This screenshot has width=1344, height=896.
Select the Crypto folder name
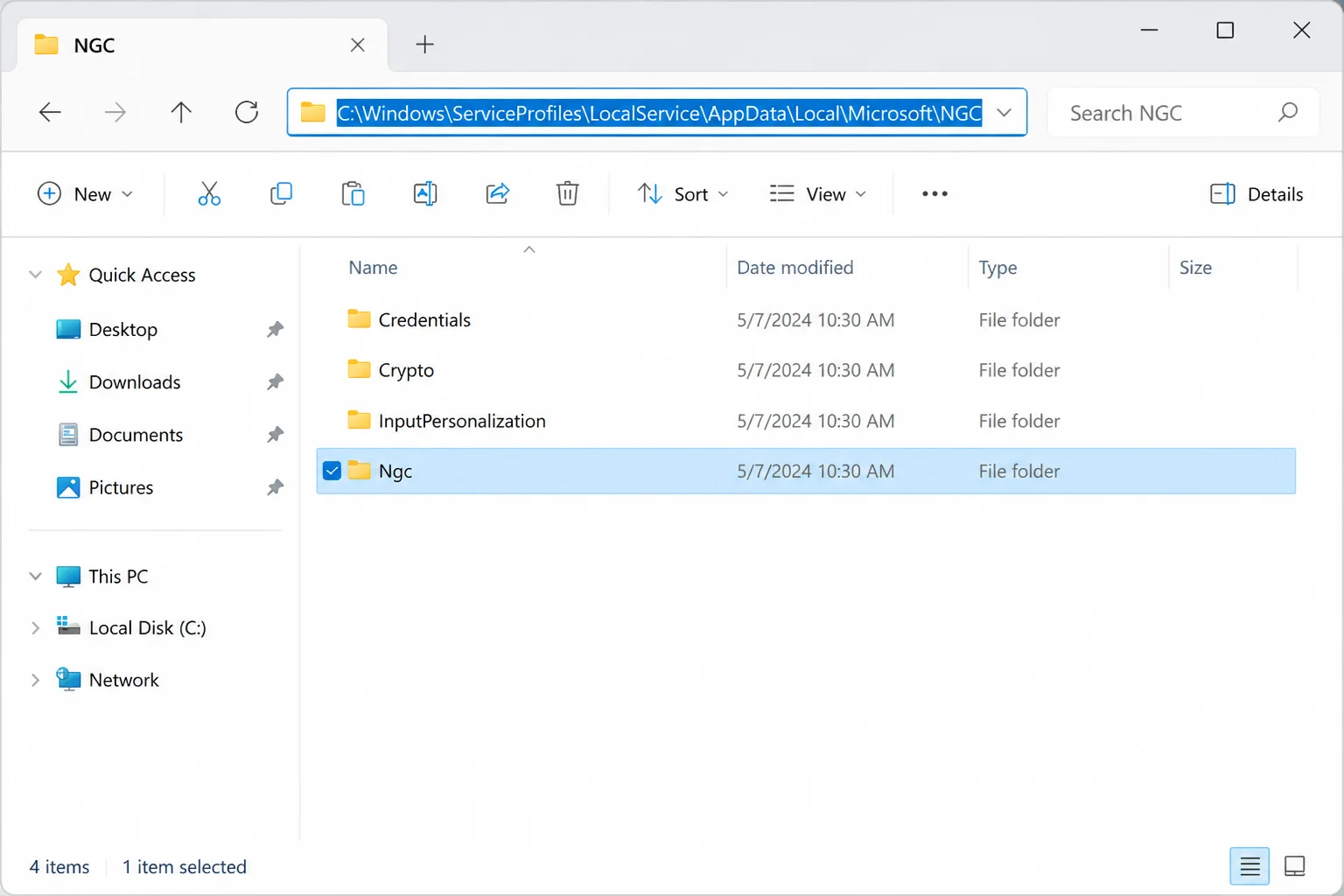406,370
